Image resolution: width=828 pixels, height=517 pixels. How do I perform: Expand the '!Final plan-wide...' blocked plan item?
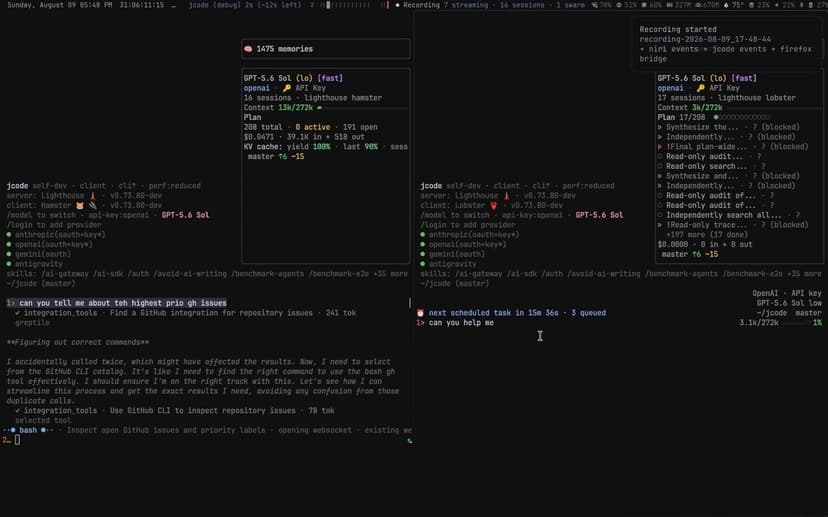point(660,147)
